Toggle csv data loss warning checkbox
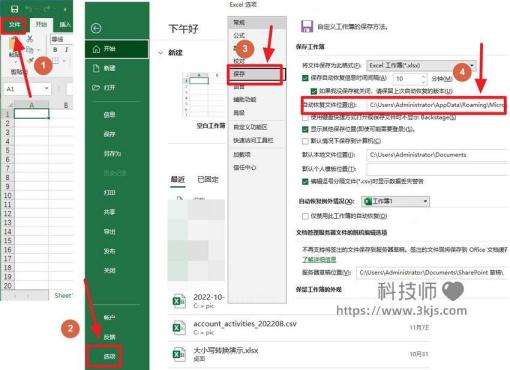Screen dimensions: 510x370 coord(305,181)
